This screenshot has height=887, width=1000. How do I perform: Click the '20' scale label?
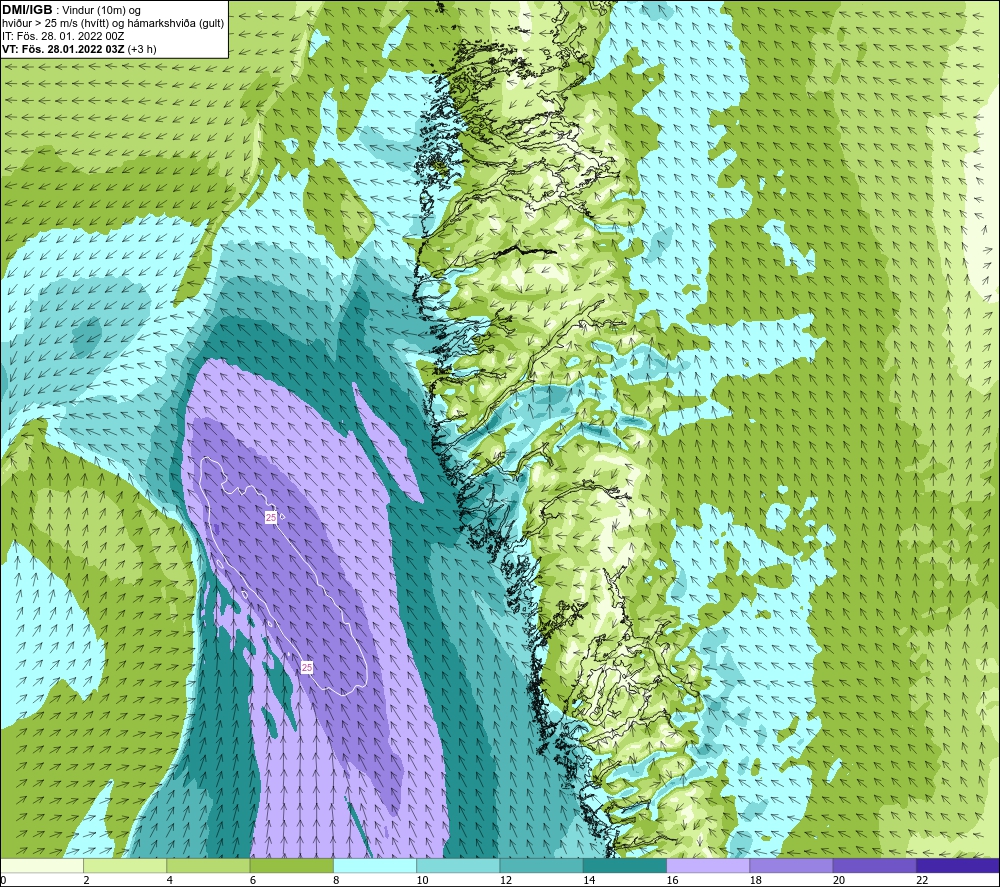click(839, 880)
